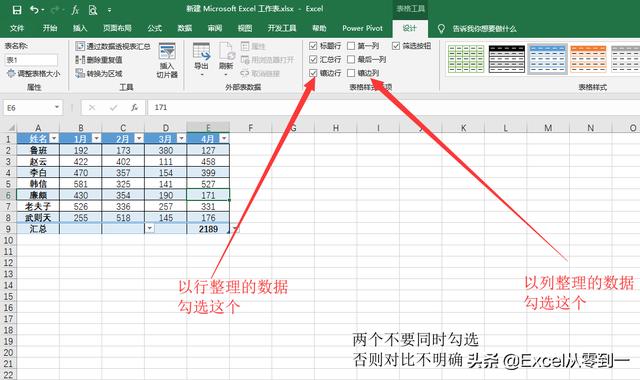The width and height of the screenshot is (640, 380).
Task: Toggle the Filter Button (筛选按钮) checkbox
Action: [396, 46]
